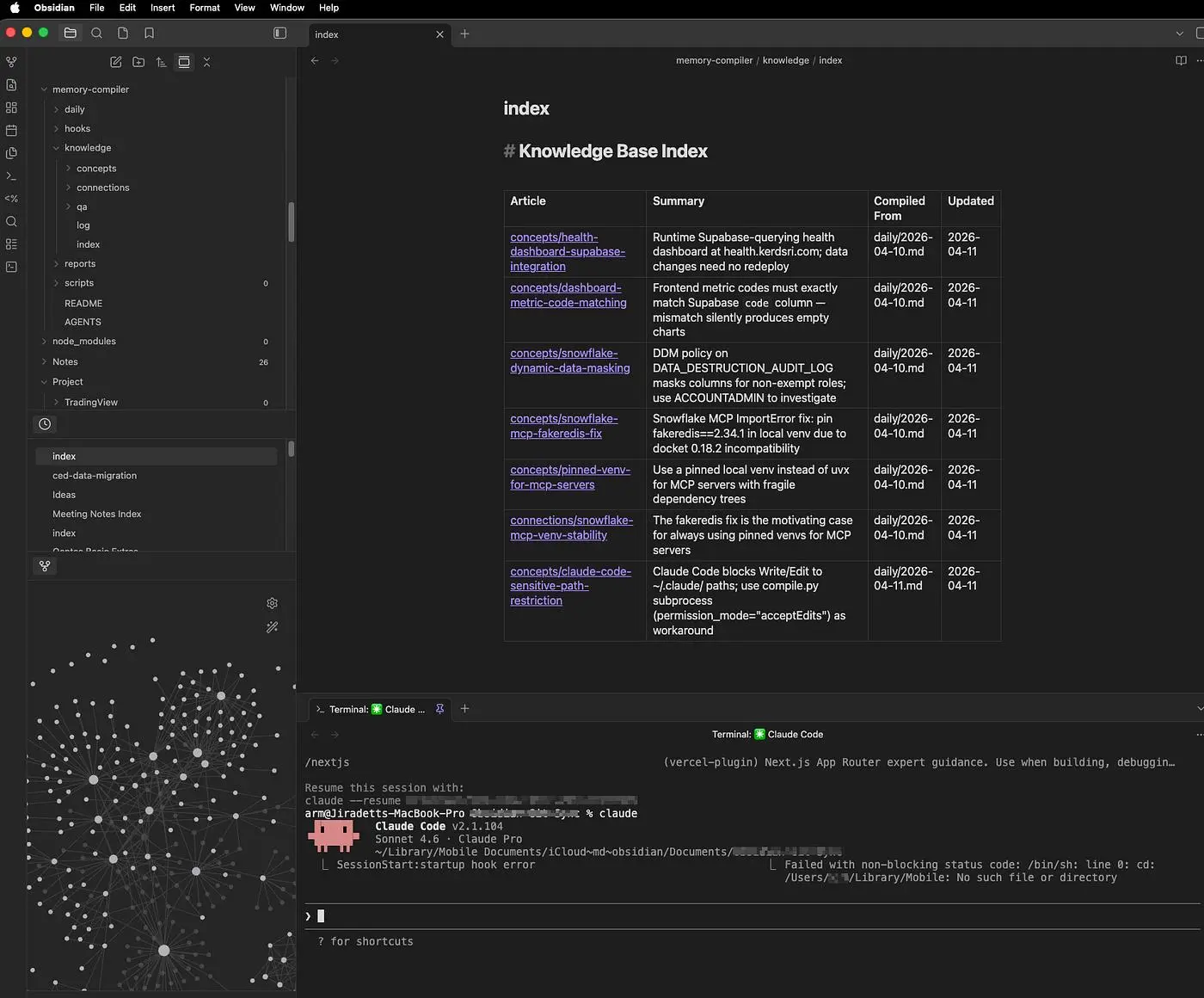Expand the hooks folder
Screen dimensions: 1204x998
tap(57, 129)
